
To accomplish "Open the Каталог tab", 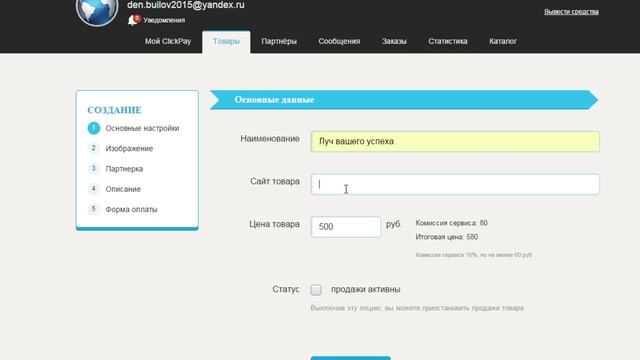I will (x=503, y=41).
